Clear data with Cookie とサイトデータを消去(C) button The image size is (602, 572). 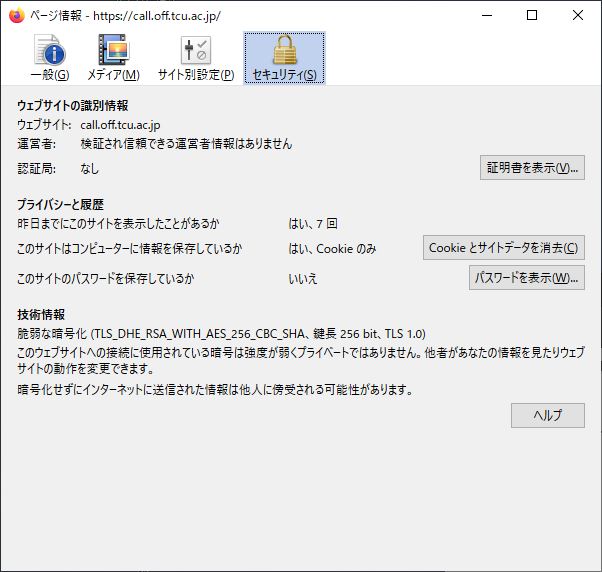click(x=504, y=248)
